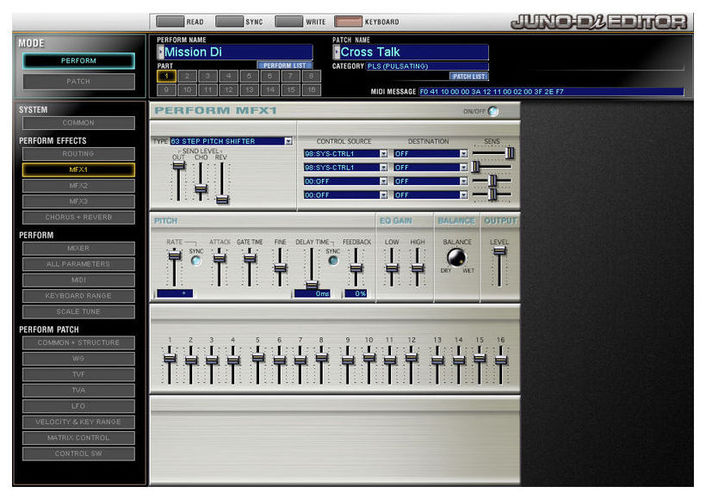Image resolution: width=706 pixels, height=499 pixels.
Task: Click the FINE pitch slider
Action: [280, 267]
